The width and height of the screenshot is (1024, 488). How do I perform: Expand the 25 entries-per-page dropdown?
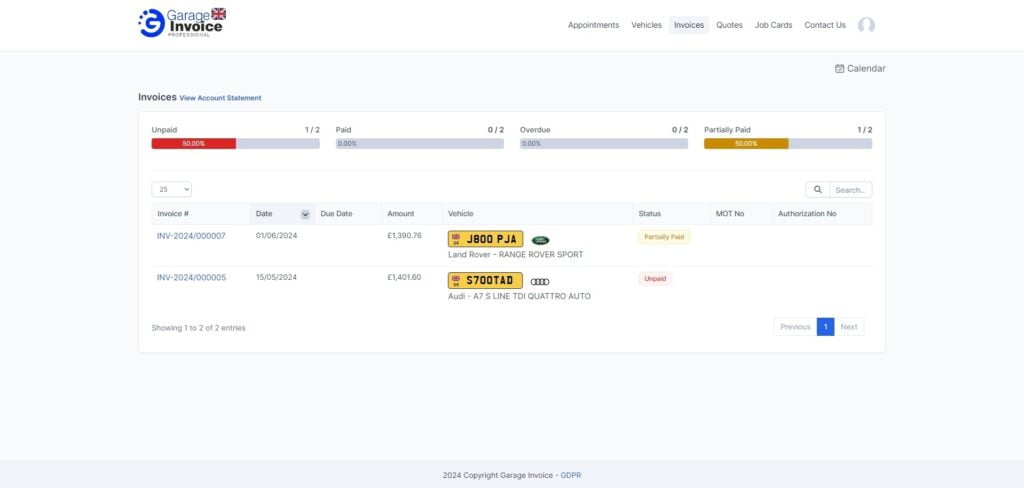click(171, 189)
